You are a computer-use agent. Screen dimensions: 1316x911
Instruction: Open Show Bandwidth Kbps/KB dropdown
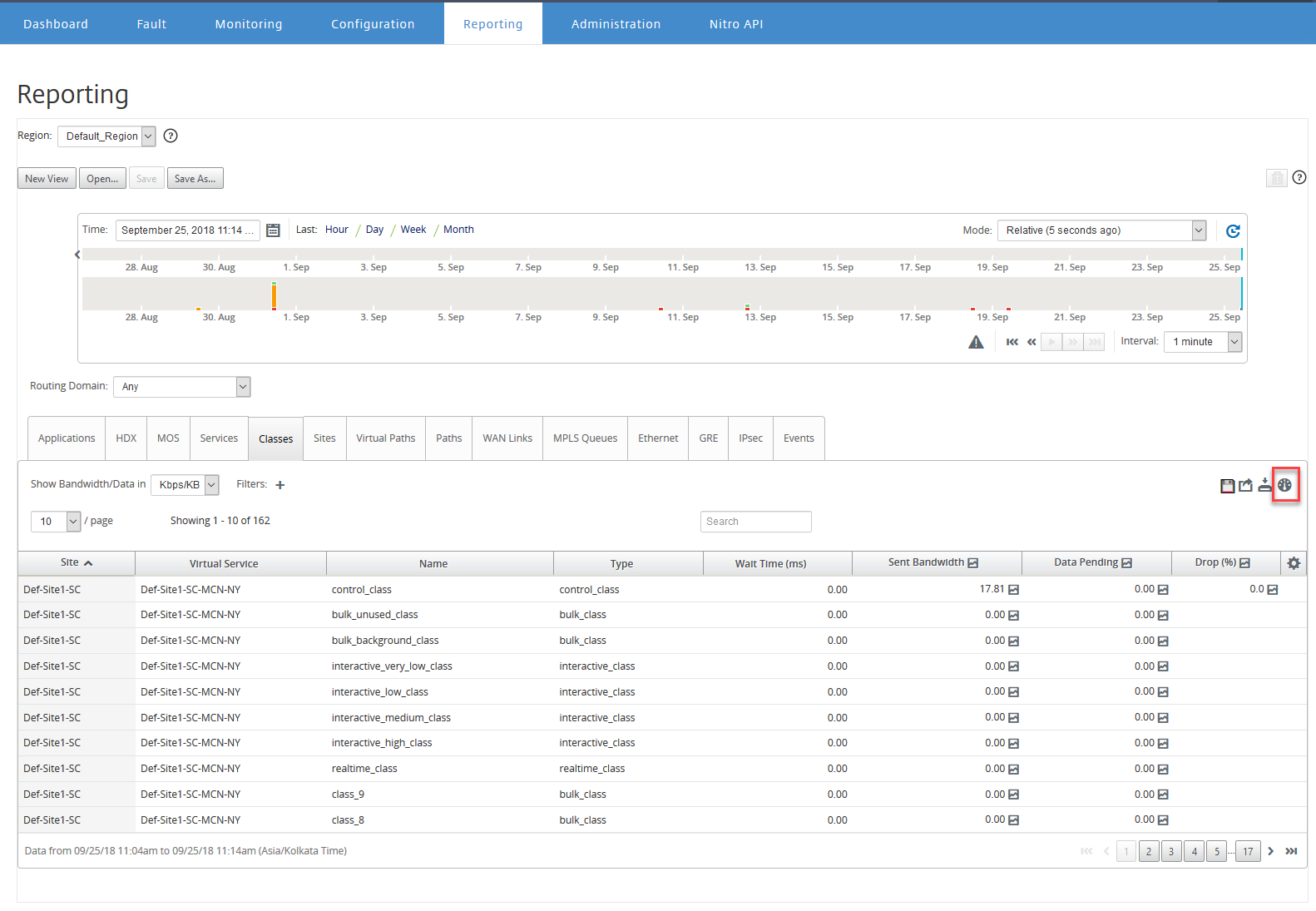[x=185, y=485]
